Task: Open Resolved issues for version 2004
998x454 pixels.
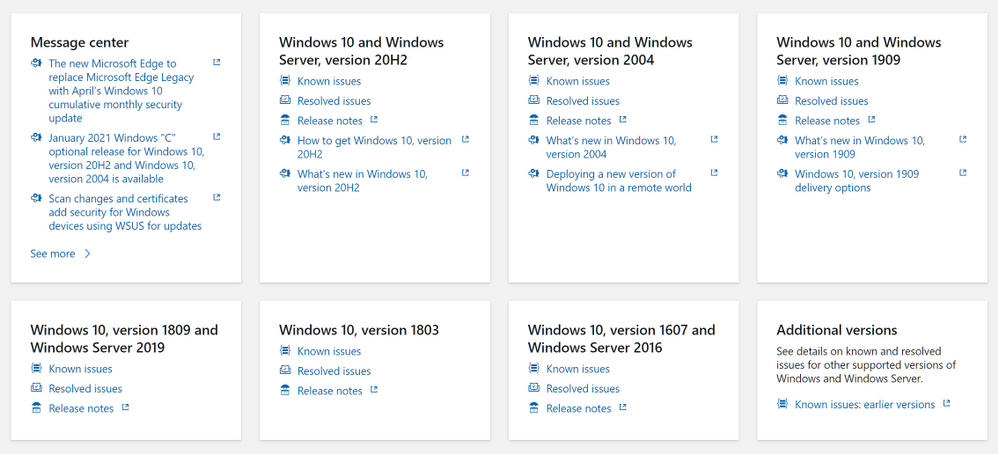Action: coord(583,101)
